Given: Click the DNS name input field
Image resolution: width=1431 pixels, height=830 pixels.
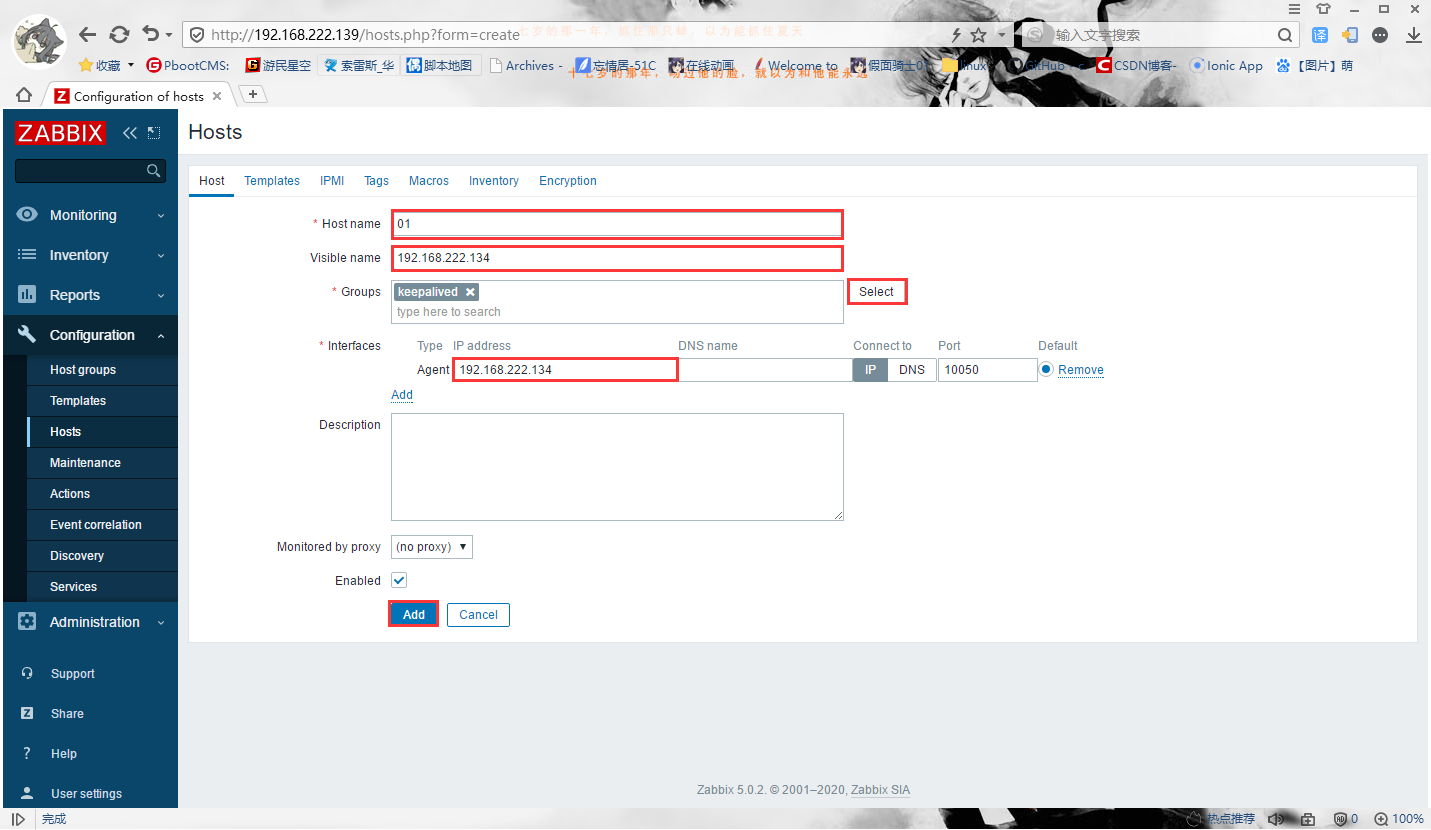Looking at the screenshot, I should (765, 370).
